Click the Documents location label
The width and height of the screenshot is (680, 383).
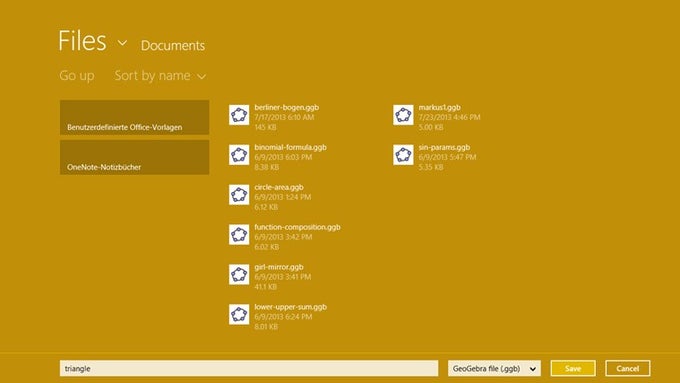click(x=173, y=46)
